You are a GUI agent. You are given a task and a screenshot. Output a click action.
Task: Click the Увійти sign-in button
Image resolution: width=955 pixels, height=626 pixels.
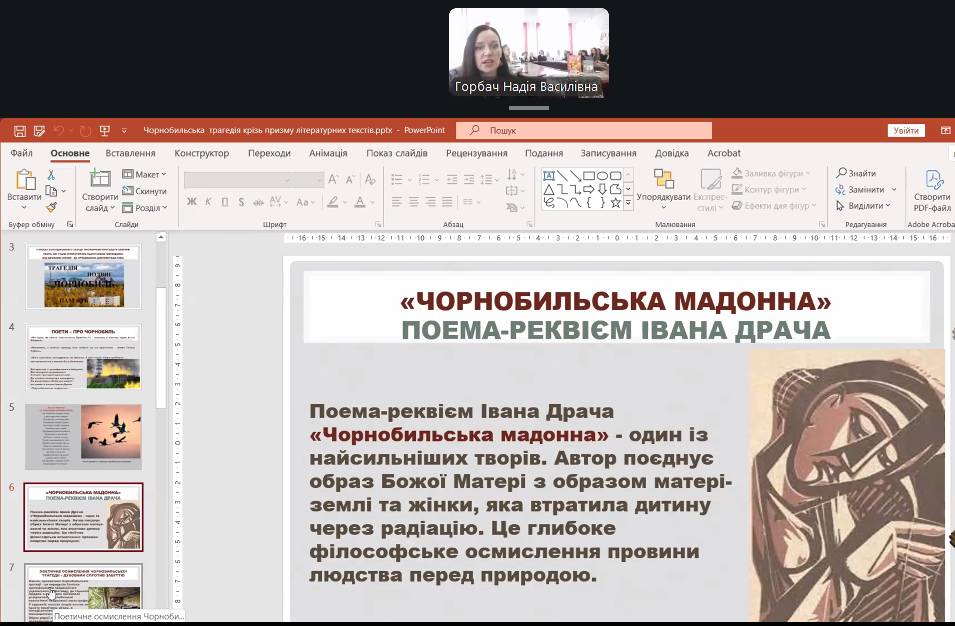coord(906,130)
